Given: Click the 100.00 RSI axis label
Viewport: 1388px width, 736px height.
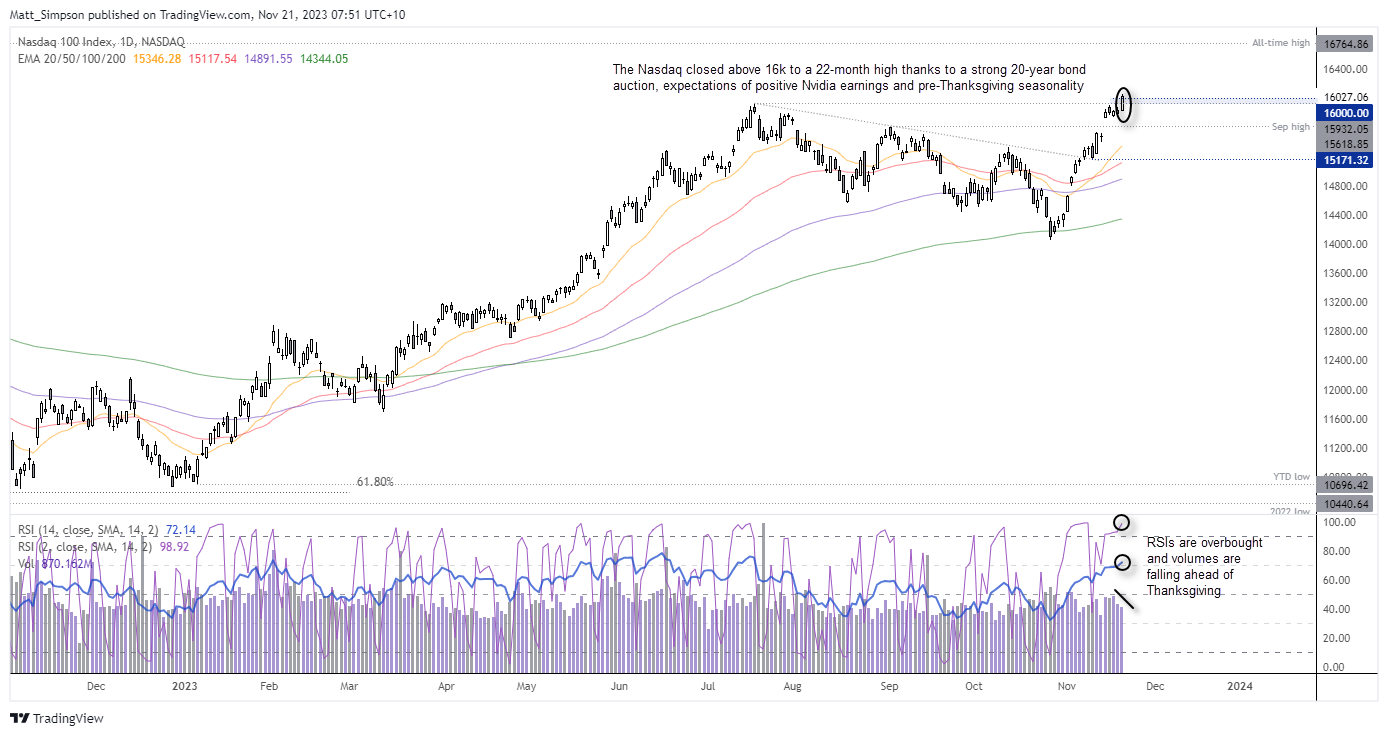Looking at the screenshot, I should tap(1338, 522).
